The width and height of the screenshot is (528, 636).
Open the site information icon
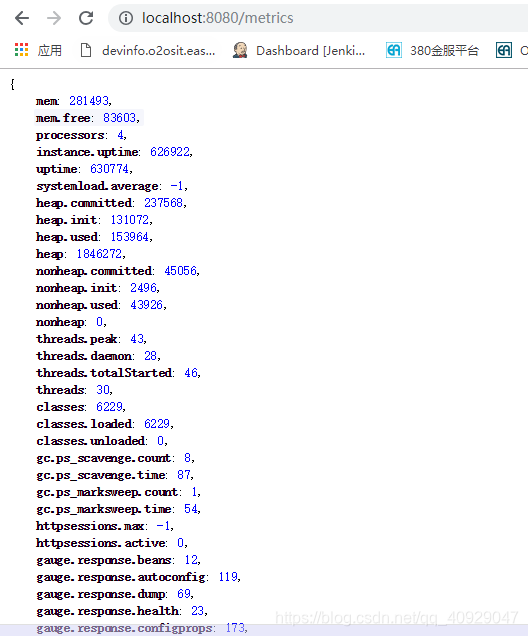(x=126, y=18)
